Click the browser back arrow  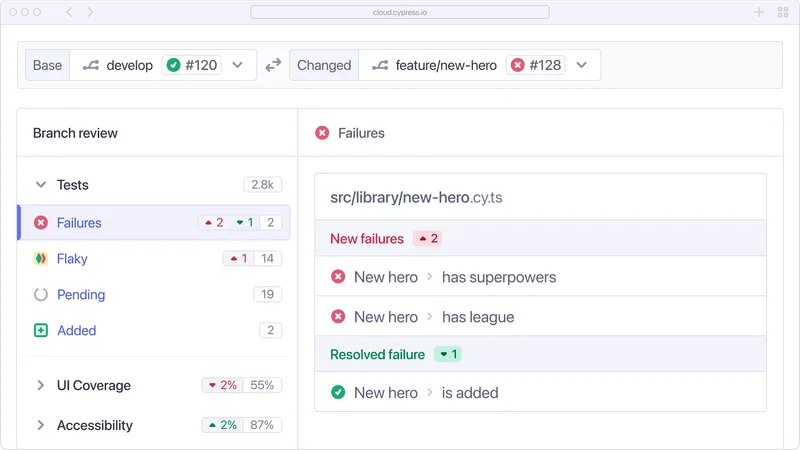[69, 12]
